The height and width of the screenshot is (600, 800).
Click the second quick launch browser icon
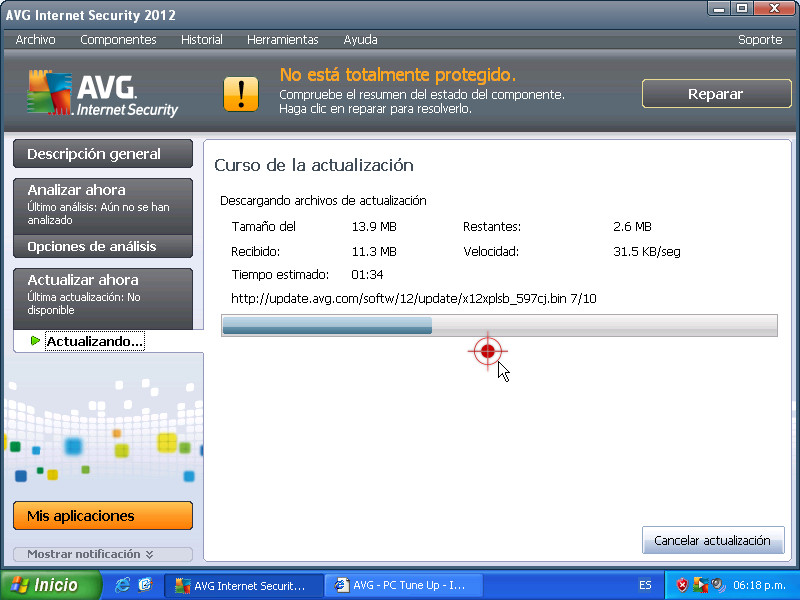(x=146, y=585)
